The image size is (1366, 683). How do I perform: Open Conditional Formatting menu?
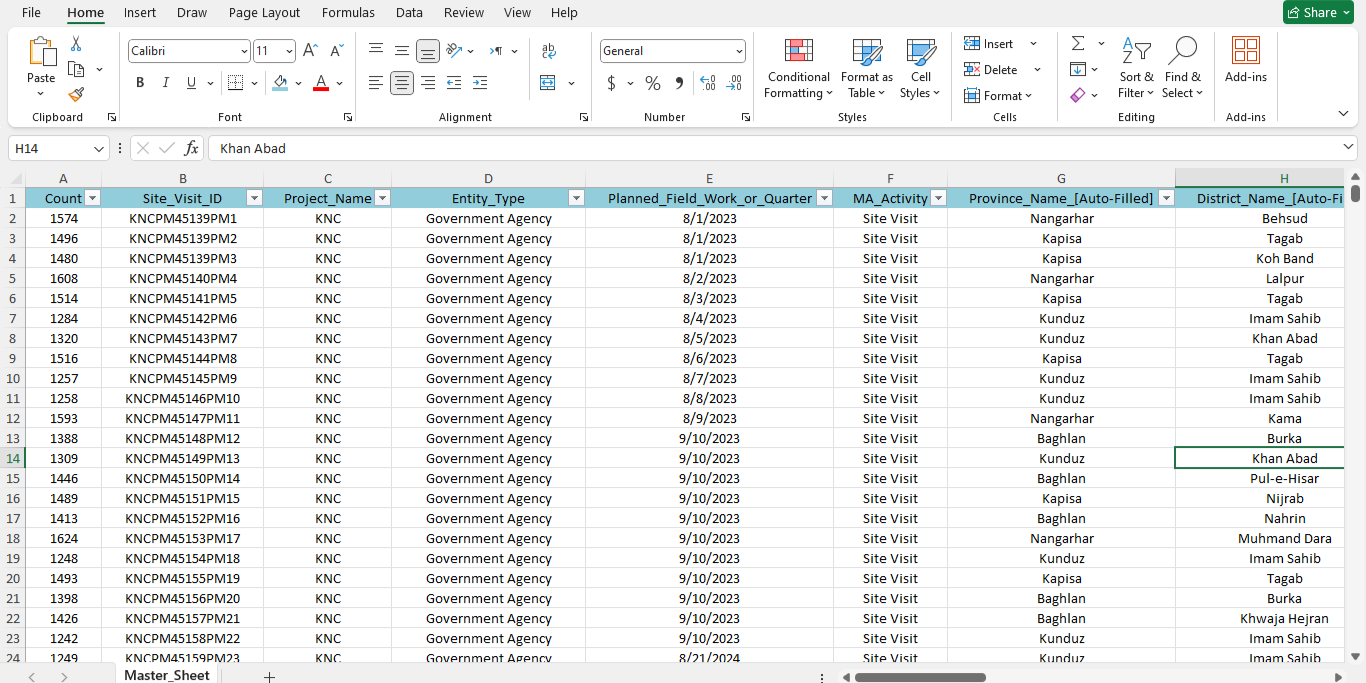click(798, 68)
